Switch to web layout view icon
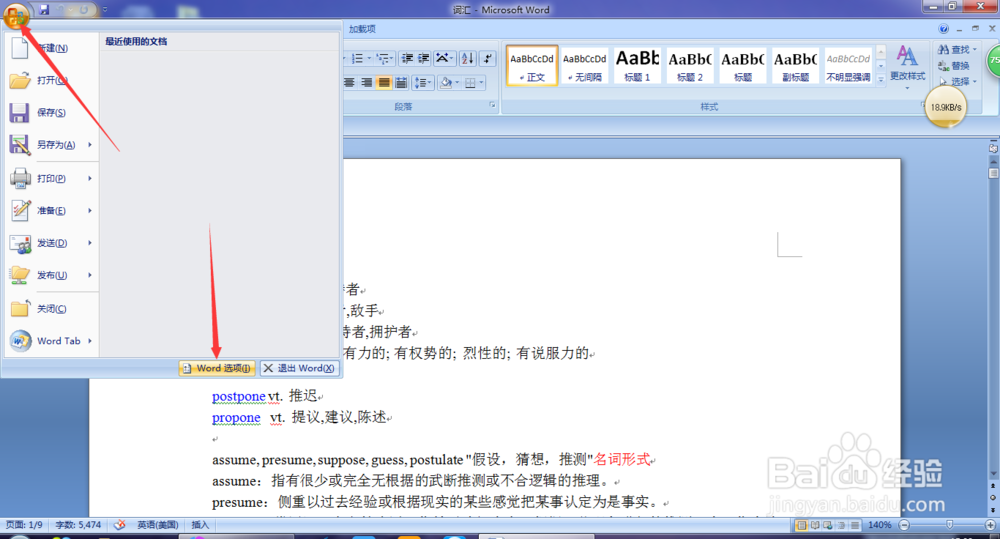Viewport: 1000px width, 539px height. point(828,525)
